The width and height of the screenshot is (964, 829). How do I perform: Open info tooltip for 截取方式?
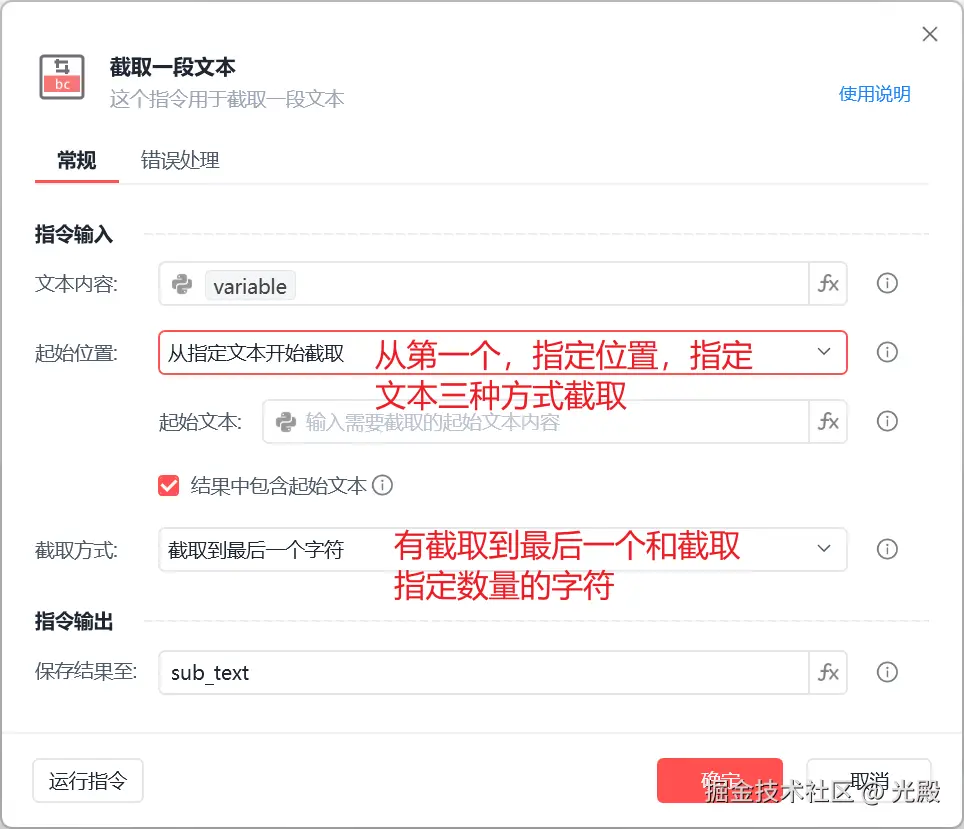(x=887, y=549)
